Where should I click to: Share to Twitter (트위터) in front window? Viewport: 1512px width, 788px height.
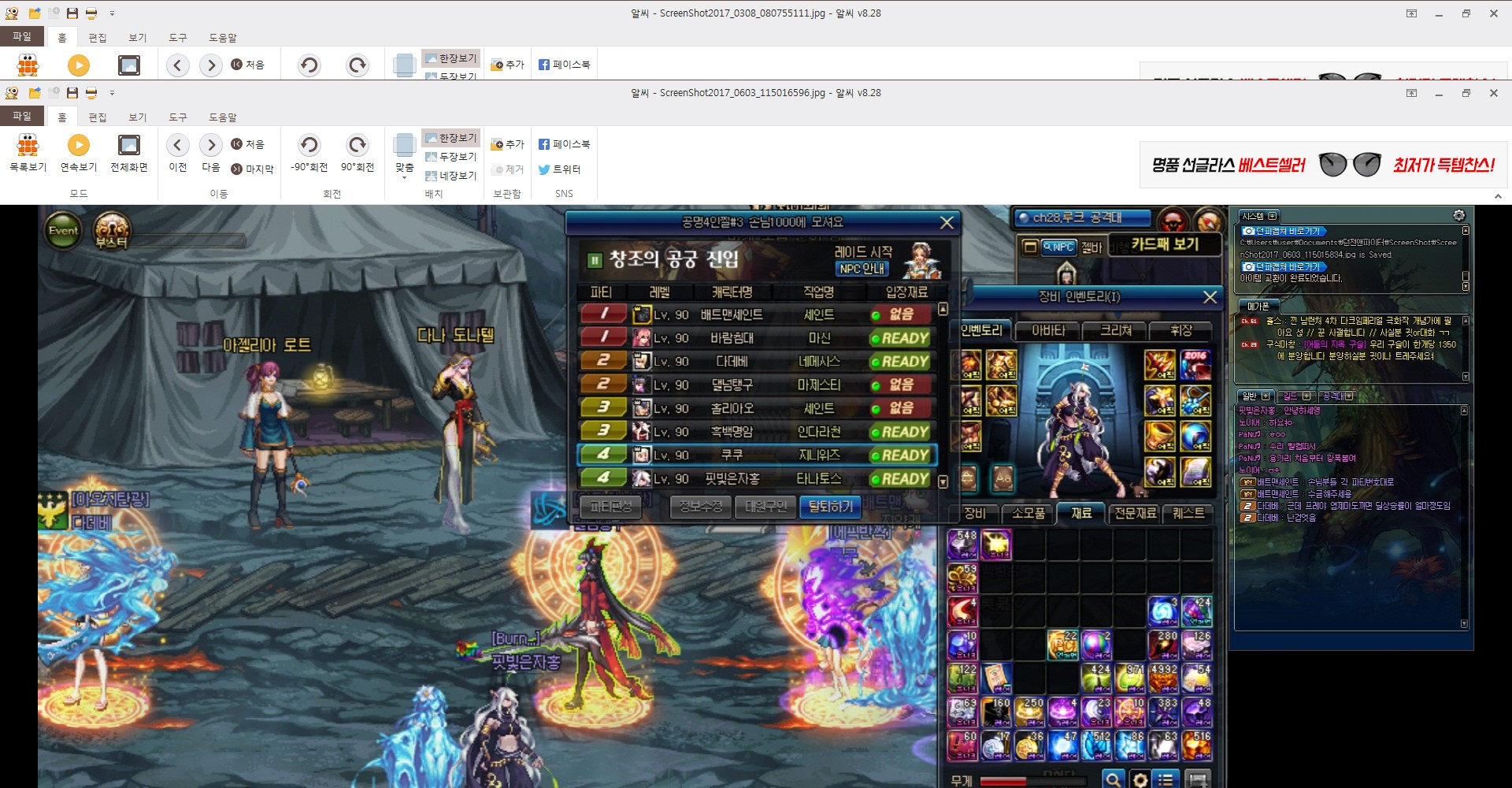pos(559,169)
